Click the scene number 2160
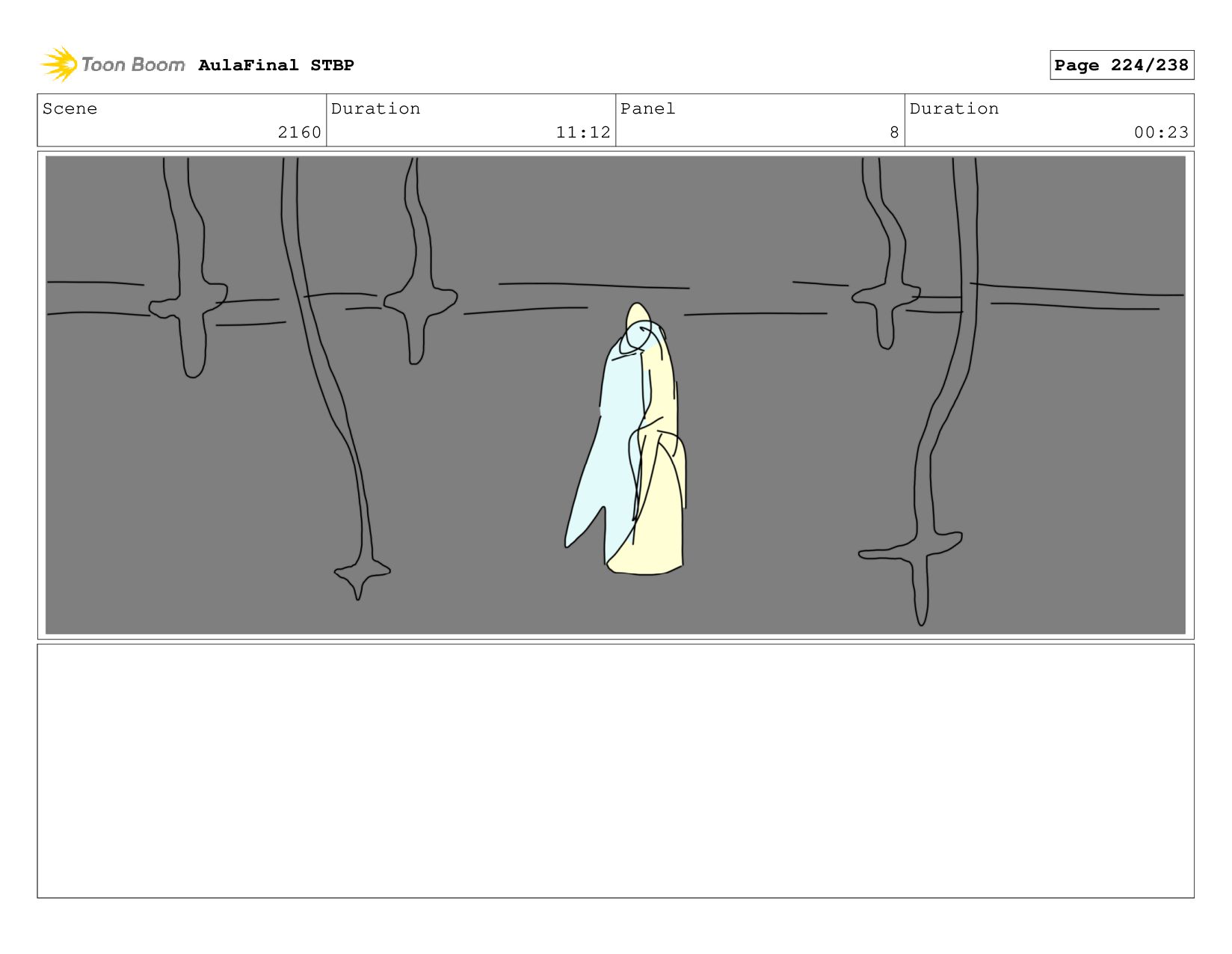The width and height of the screenshot is (1232, 954). point(299,132)
